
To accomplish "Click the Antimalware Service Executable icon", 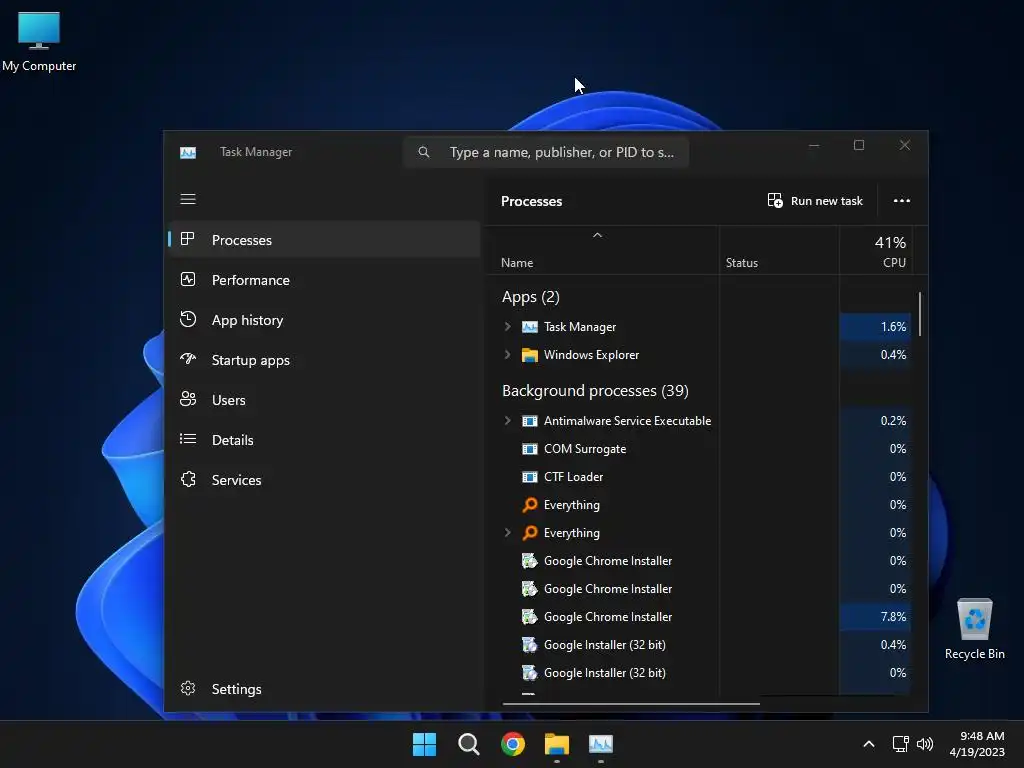I will pos(530,421).
